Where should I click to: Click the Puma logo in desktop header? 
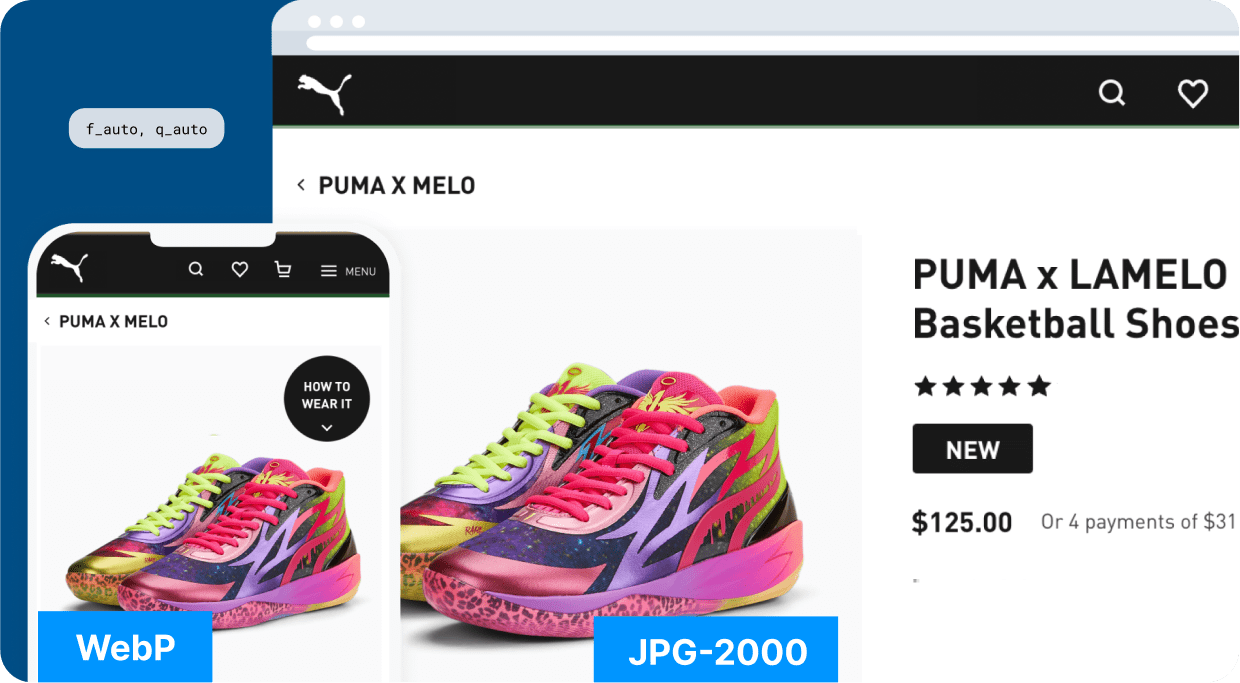[x=325, y=94]
